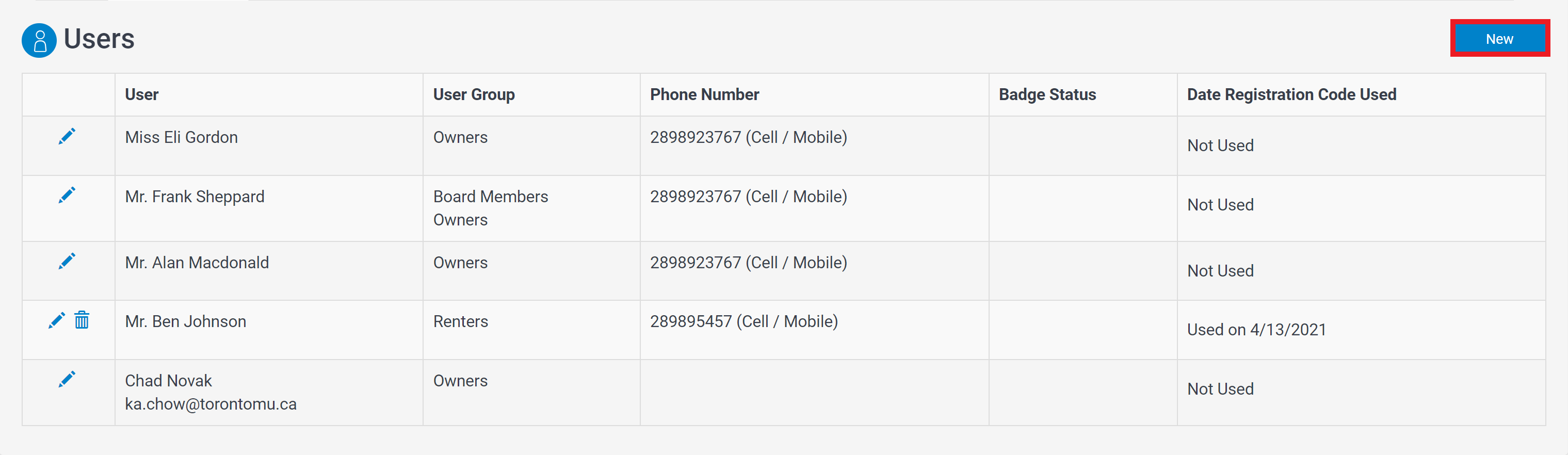Click the Badge Status column header
This screenshot has height=455, width=1568.
1047,94
